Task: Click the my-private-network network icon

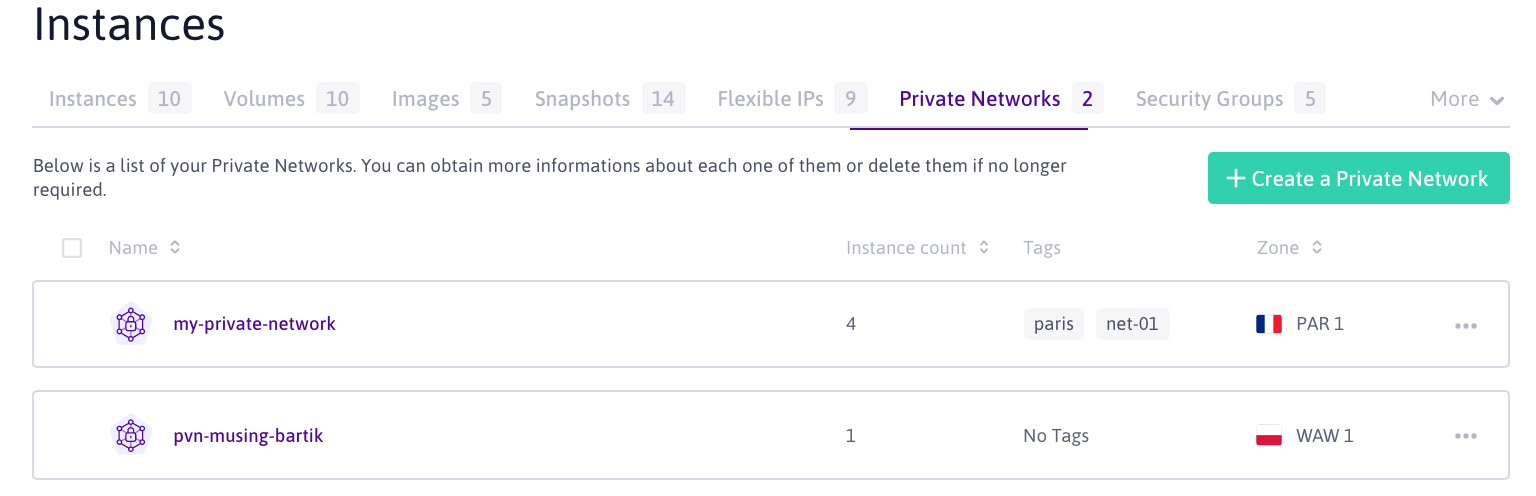Action: tap(129, 324)
